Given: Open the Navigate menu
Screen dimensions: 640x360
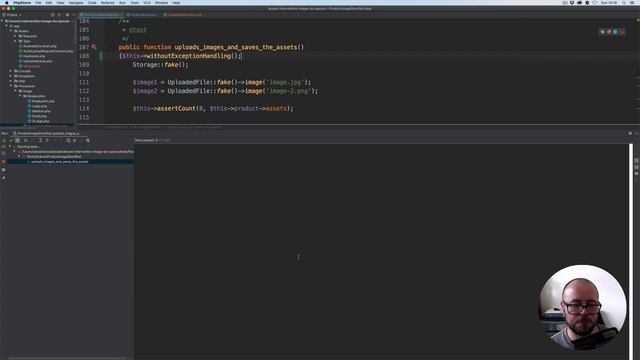Looking at the screenshot, I should [76, 2].
